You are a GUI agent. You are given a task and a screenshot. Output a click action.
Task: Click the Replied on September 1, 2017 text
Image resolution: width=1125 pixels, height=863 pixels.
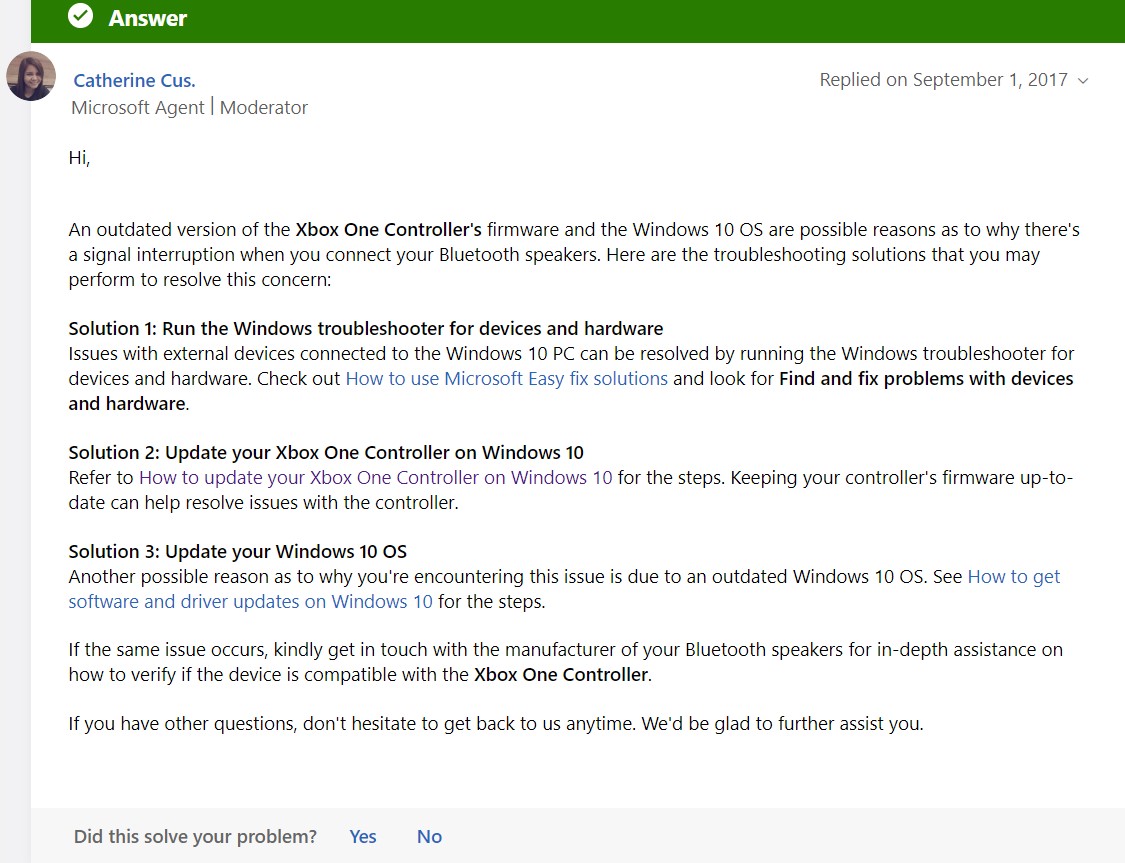click(x=943, y=80)
